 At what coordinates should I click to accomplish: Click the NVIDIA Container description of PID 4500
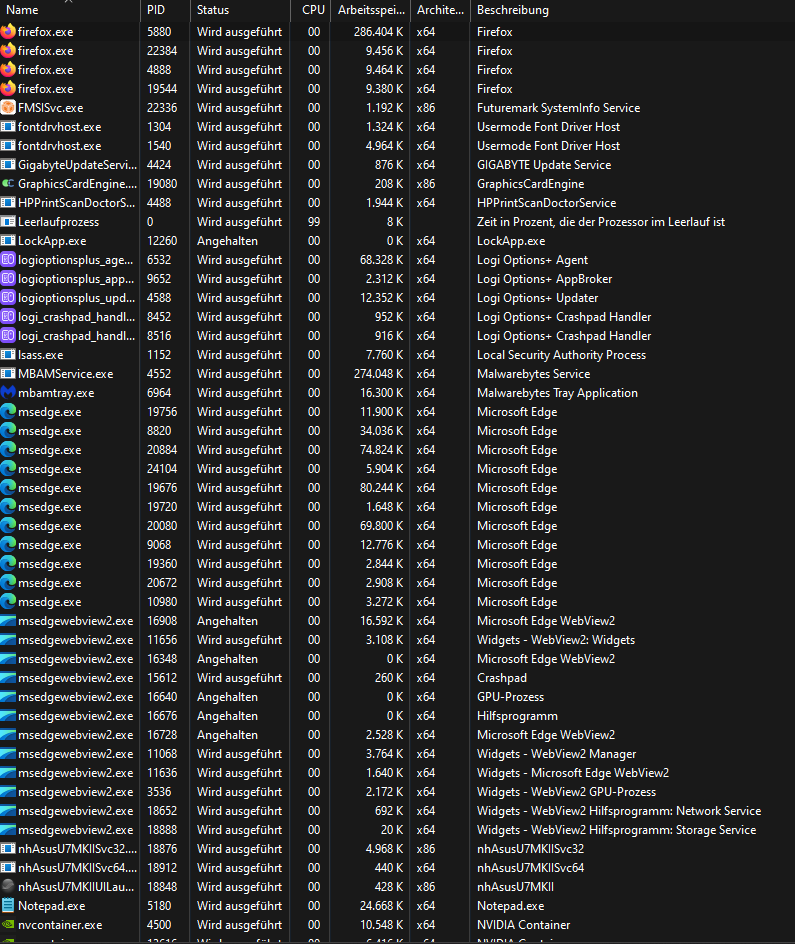coord(524,925)
